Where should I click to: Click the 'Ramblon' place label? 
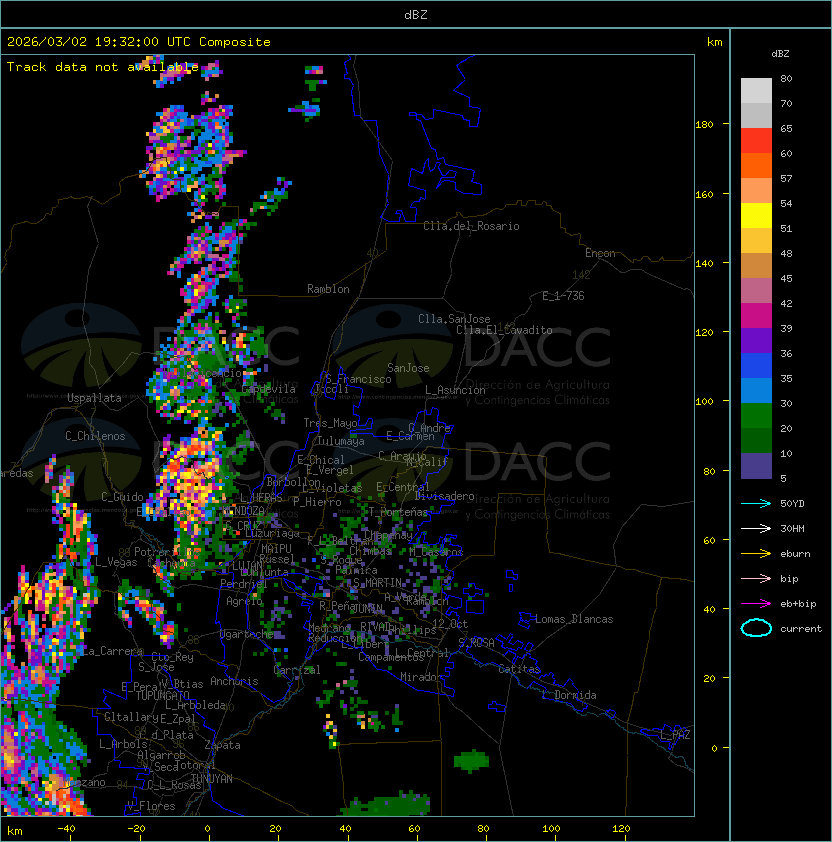[x=328, y=289]
